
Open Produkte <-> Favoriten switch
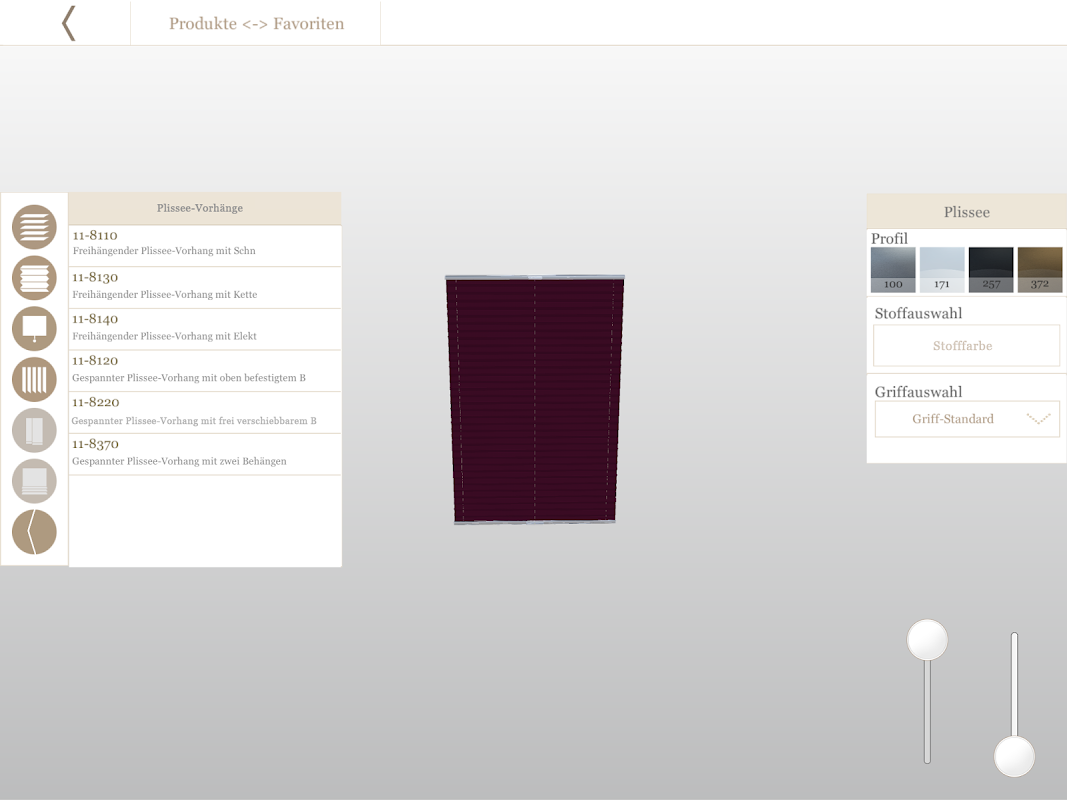click(256, 23)
